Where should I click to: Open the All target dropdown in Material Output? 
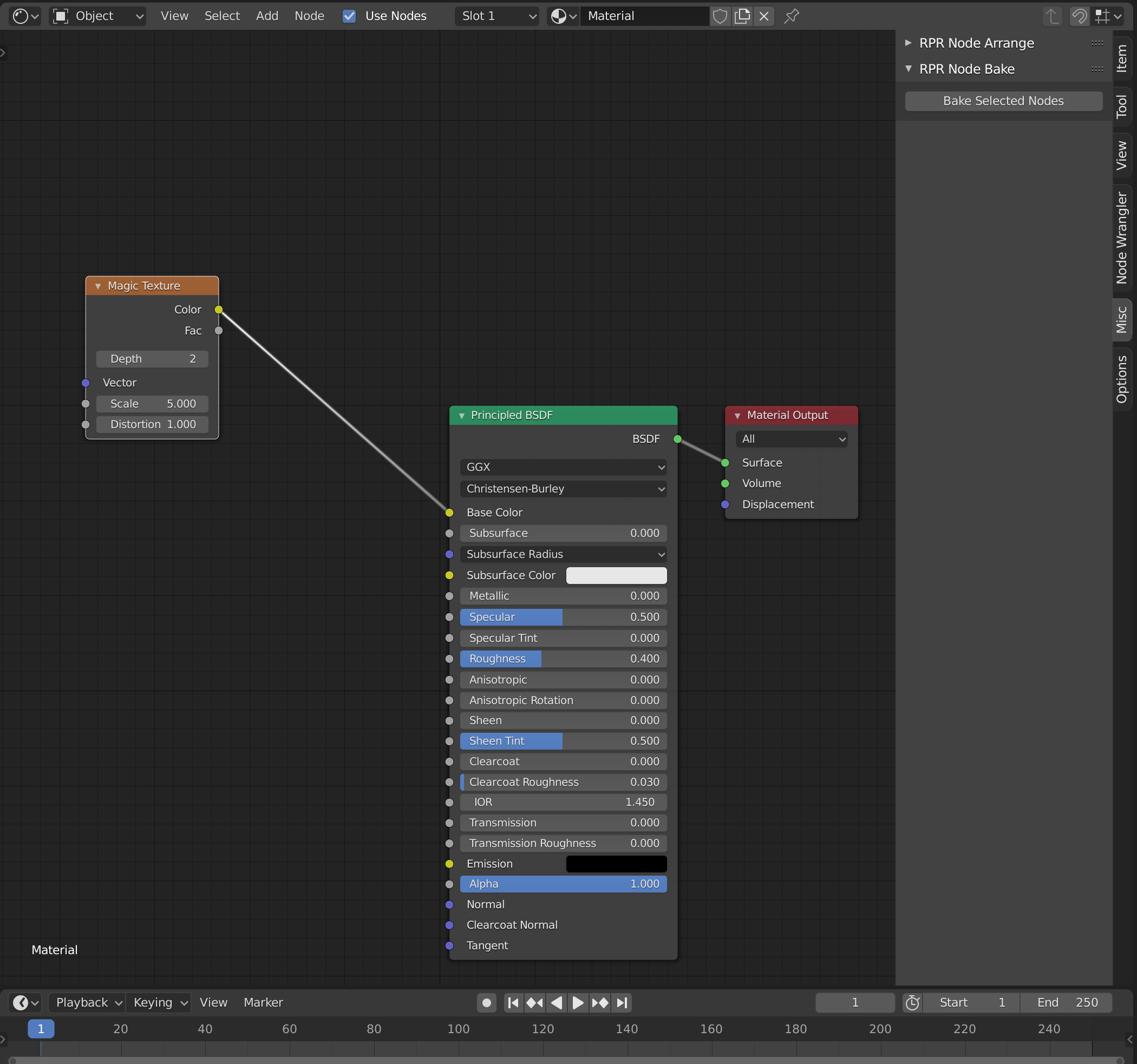click(x=791, y=439)
